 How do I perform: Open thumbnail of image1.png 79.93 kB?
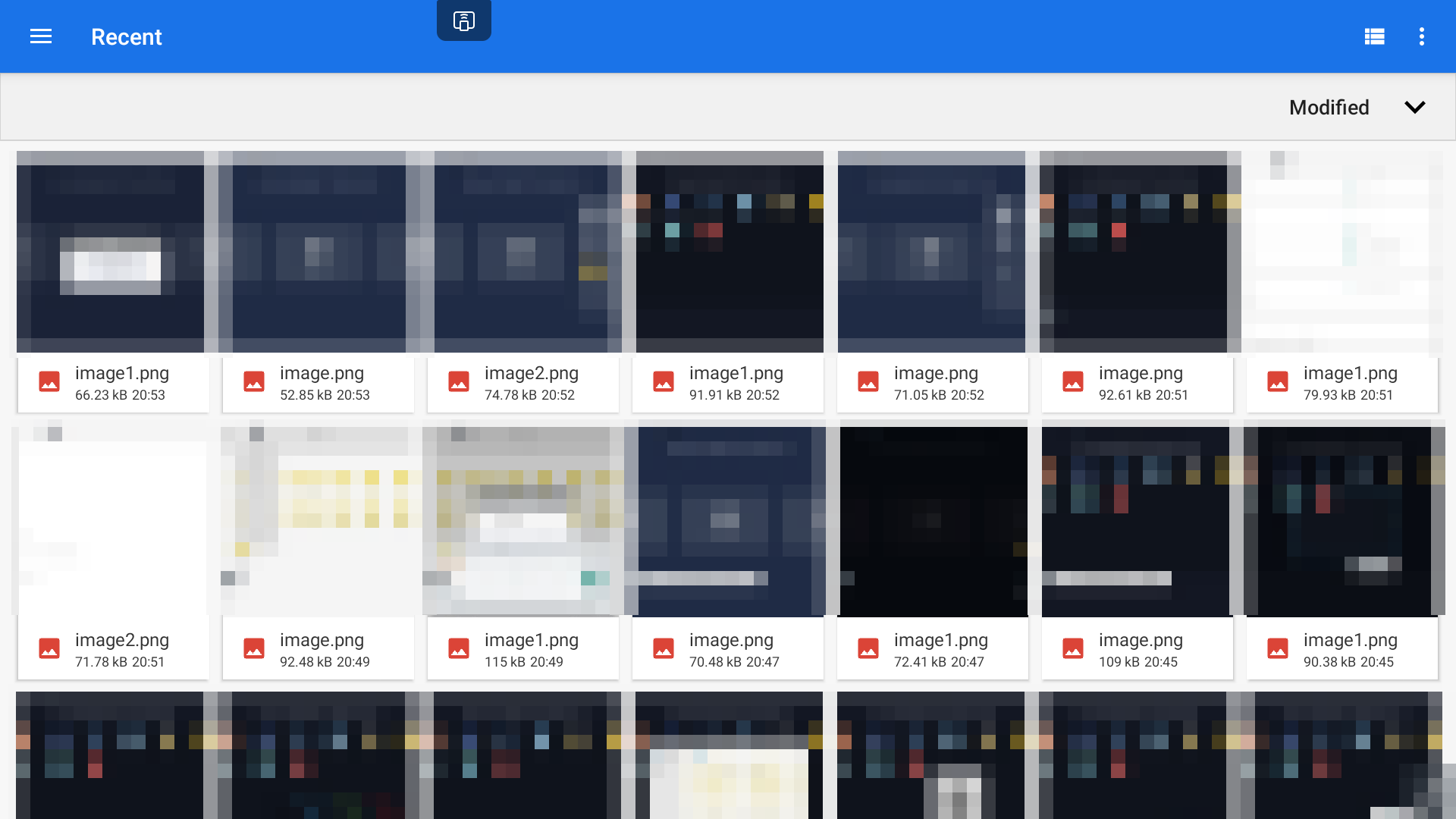click(x=1342, y=252)
